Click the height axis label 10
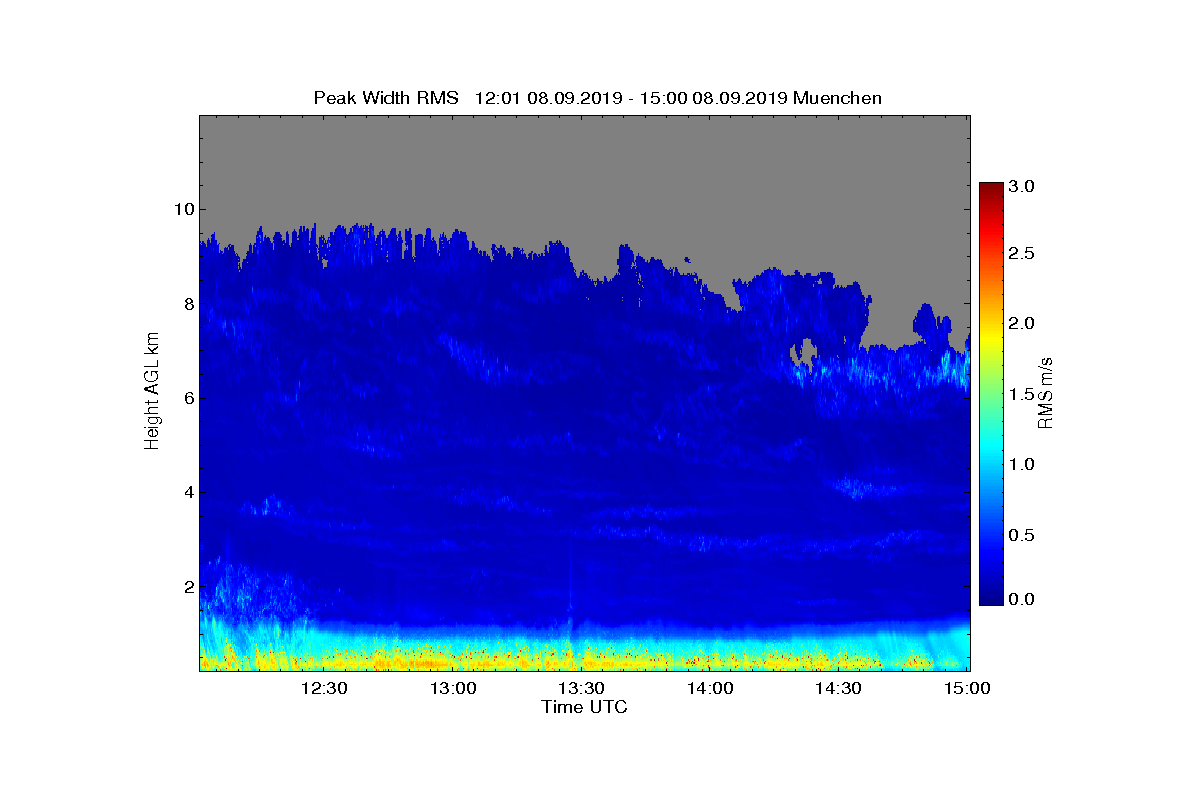Image resolution: width=1200 pixels, height=800 pixels. click(x=183, y=209)
